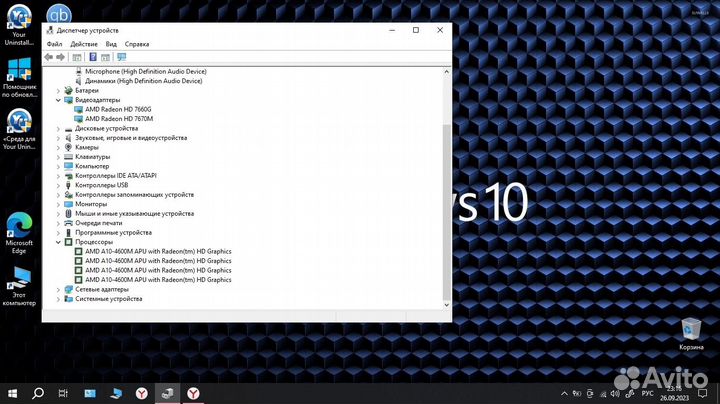Image resolution: width=720 pixels, height=404 pixels.
Task: Click the Видеоадаптеры display adapter icon
Action: click(x=68, y=100)
